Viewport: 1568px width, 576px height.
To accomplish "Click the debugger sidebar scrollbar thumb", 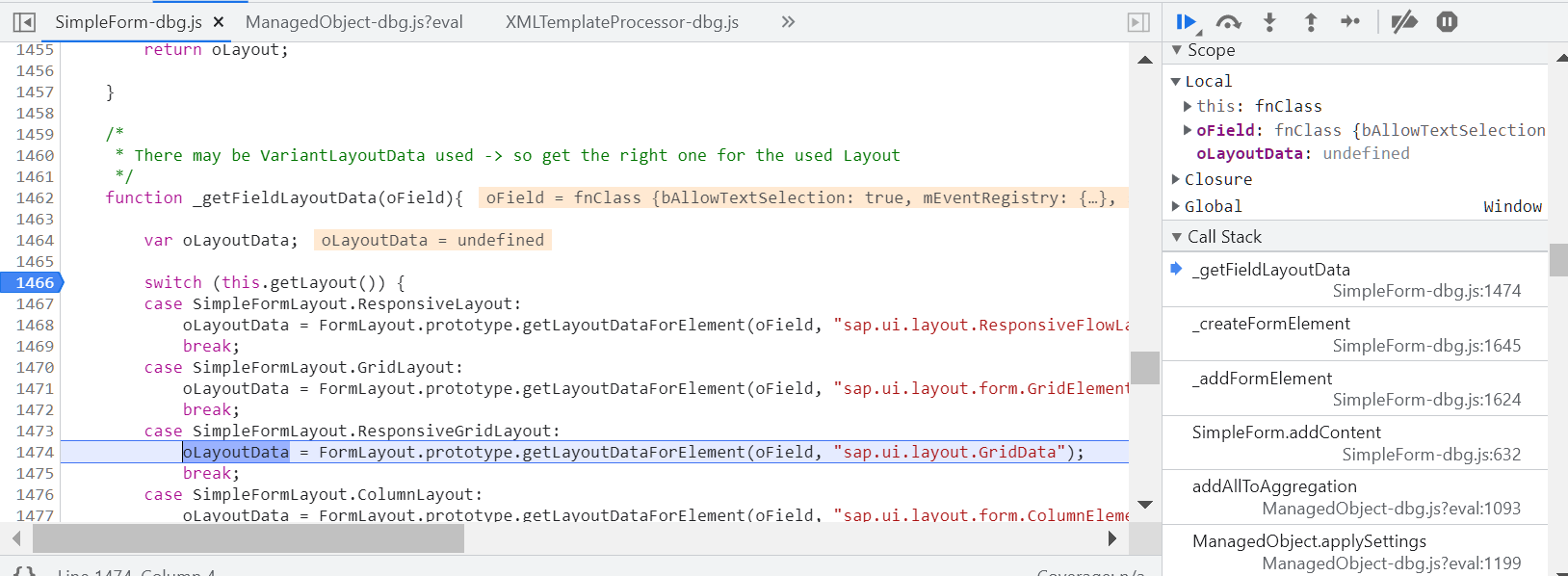I will tap(1558, 260).
